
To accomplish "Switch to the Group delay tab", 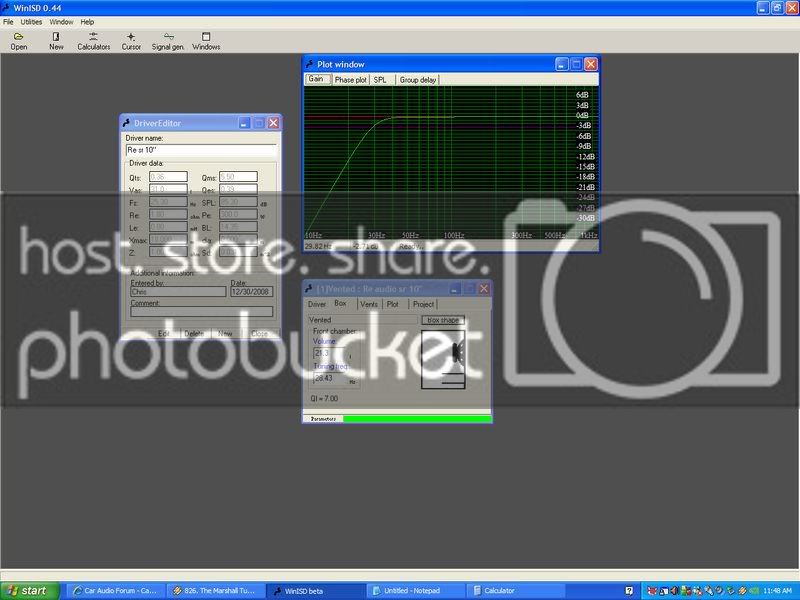I will 418,80.
